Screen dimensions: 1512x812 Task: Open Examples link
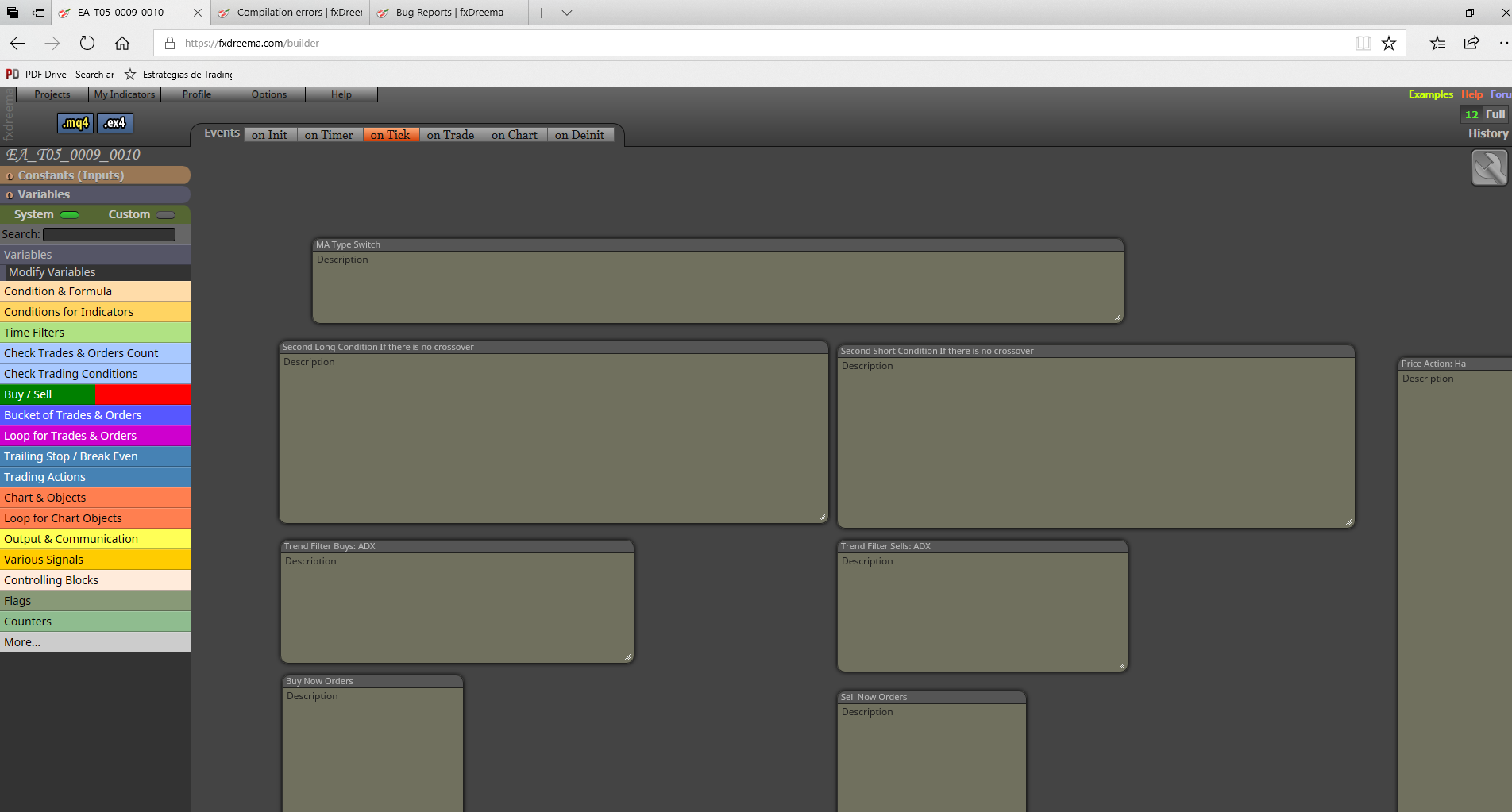click(x=1431, y=94)
